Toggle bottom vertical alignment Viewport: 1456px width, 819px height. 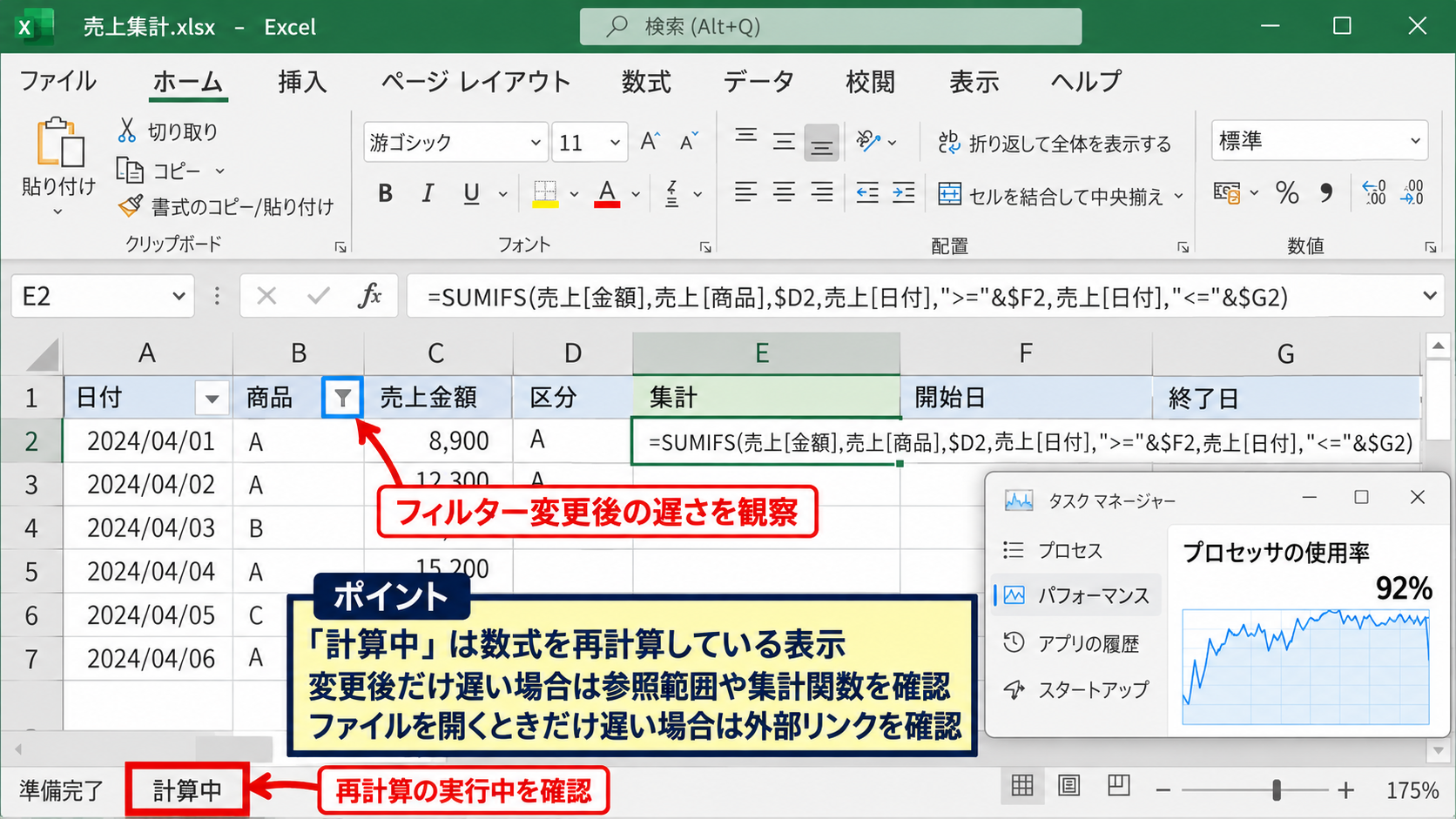pos(821,143)
